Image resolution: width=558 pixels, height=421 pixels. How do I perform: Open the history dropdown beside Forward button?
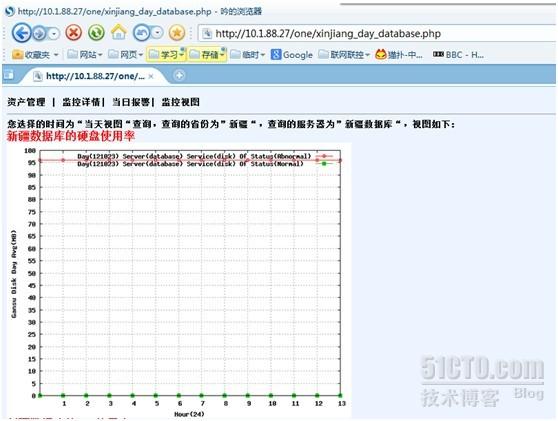tap(54, 34)
